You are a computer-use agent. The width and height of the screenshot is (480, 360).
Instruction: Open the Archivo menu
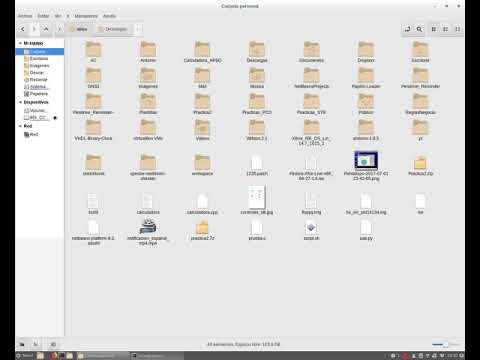[25, 16]
